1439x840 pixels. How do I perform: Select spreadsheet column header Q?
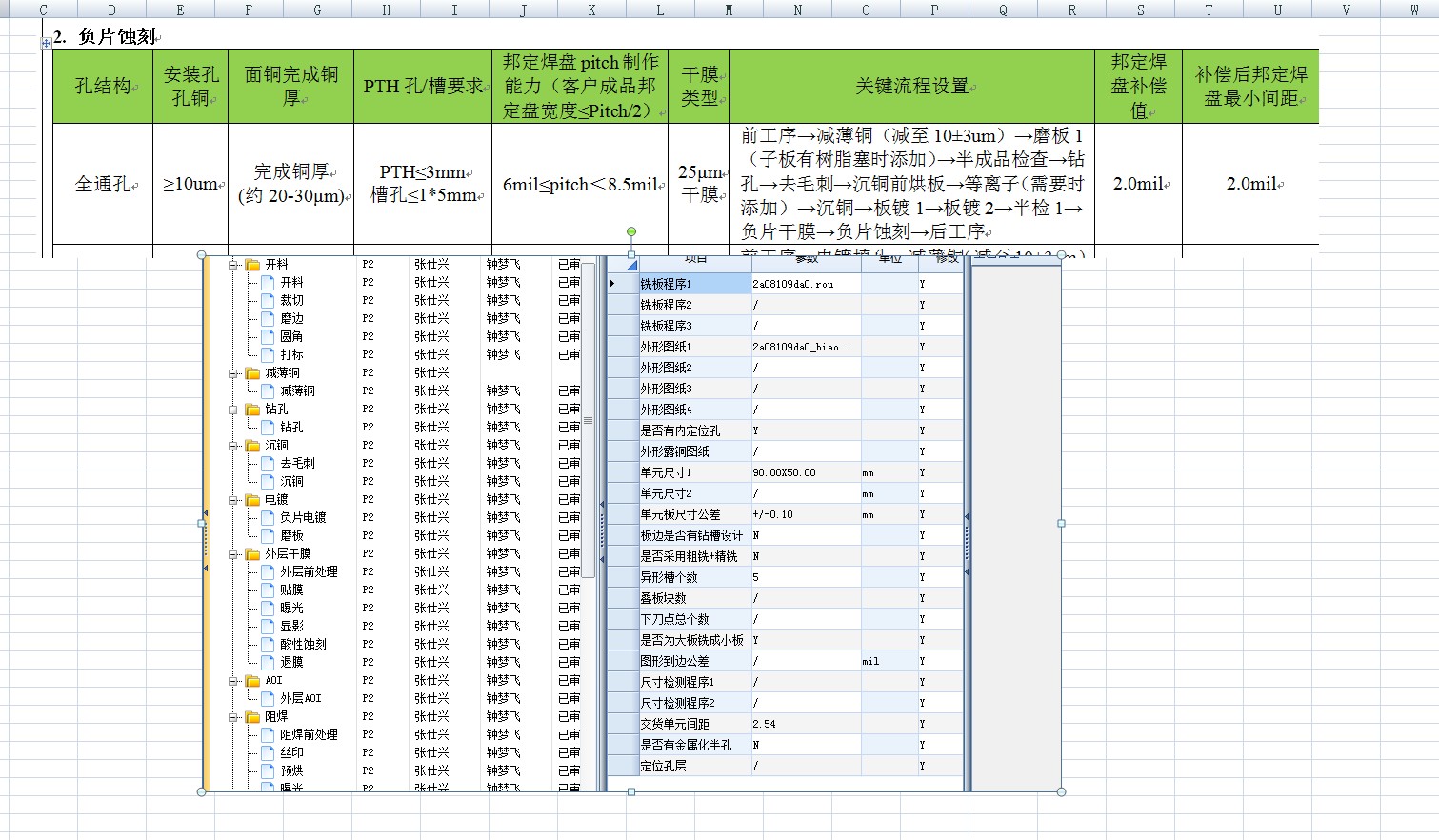(1004, 10)
